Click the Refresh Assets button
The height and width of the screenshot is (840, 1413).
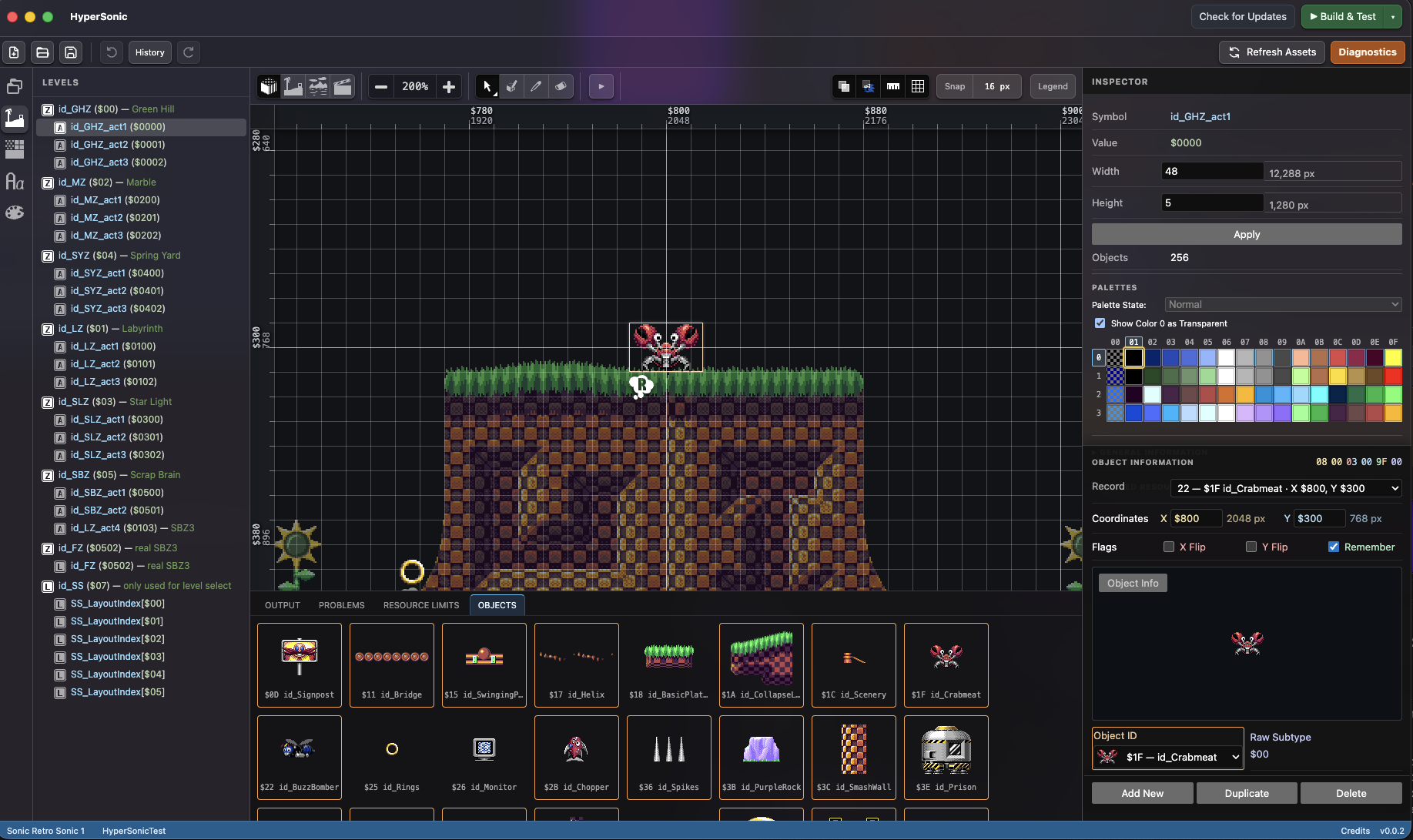1272,52
